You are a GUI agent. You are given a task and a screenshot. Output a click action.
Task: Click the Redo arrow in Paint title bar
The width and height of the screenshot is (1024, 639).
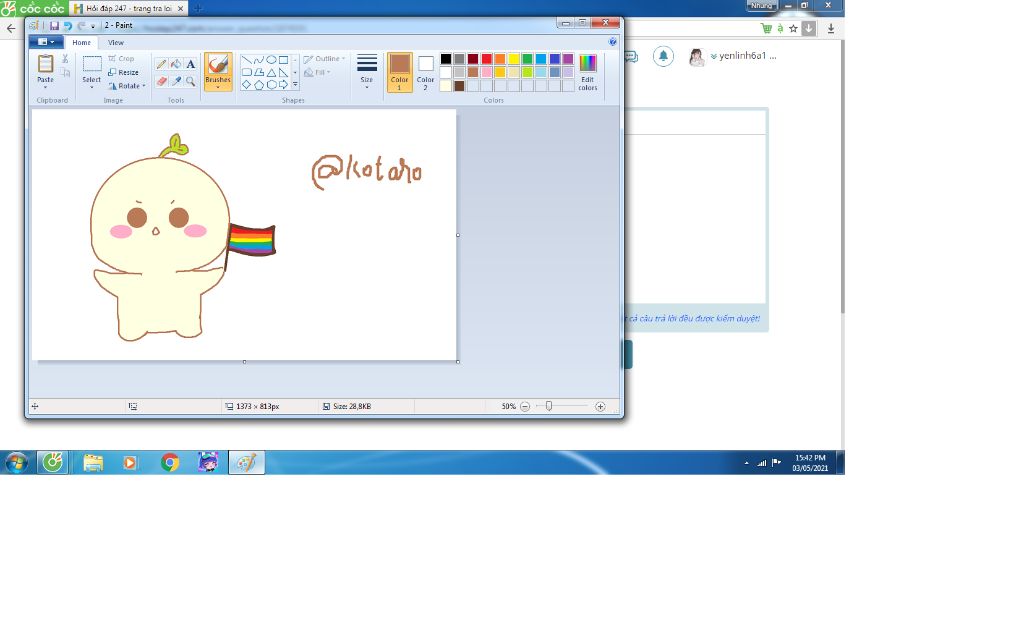(x=81, y=25)
